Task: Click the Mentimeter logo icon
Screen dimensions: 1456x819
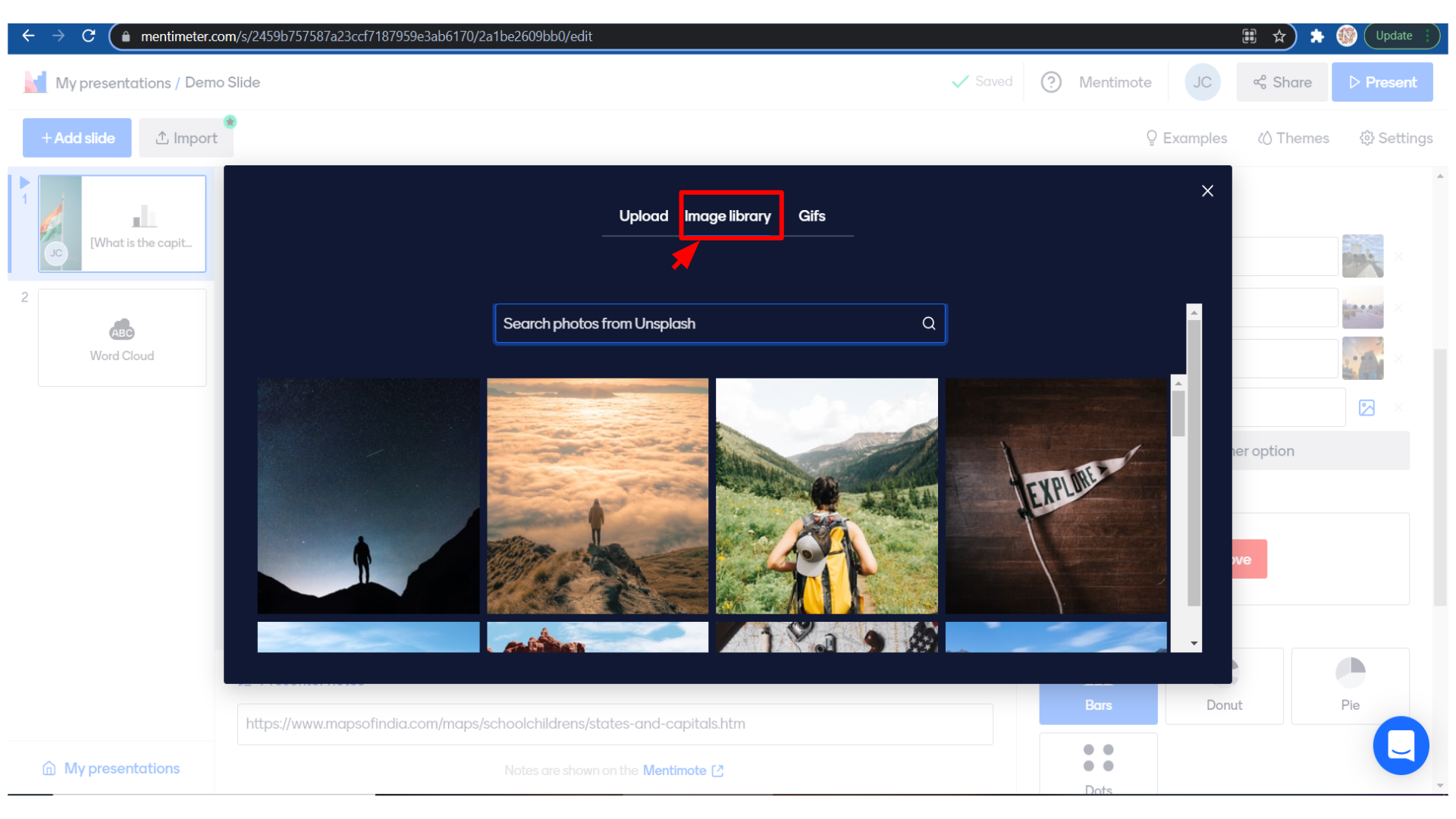Action: click(x=35, y=82)
